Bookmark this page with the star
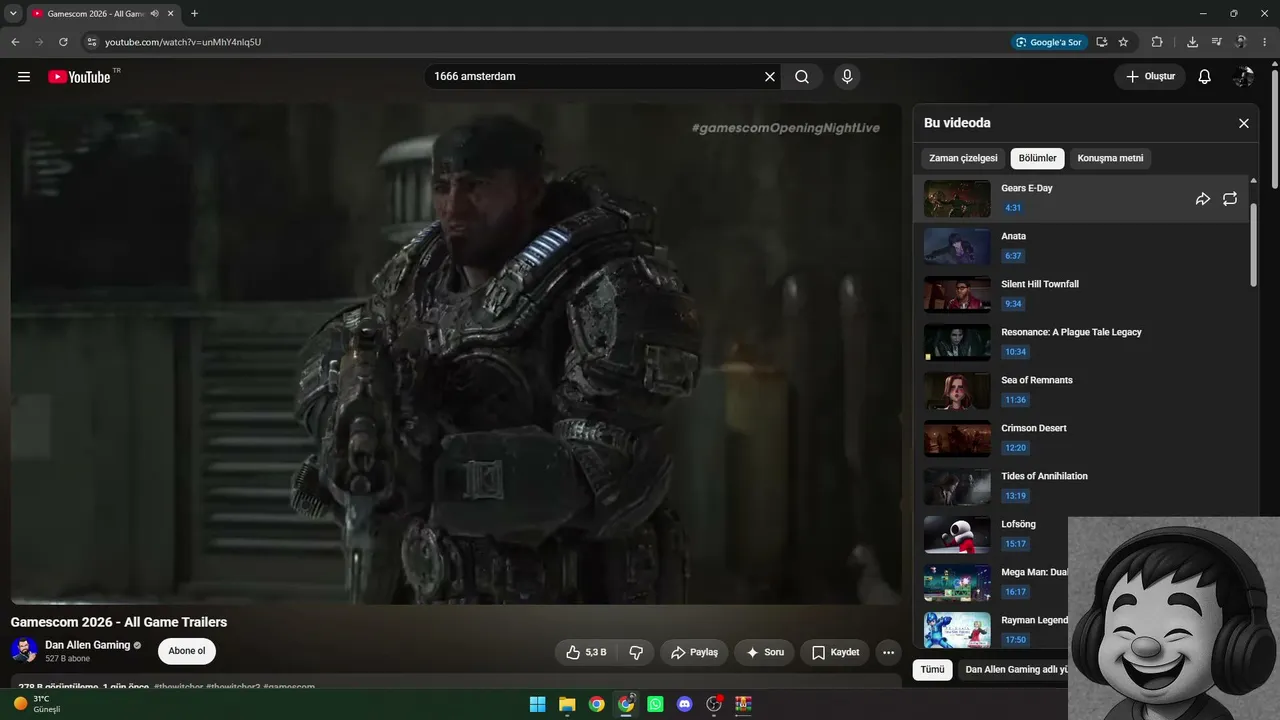The height and width of the screenshot is (720, 1280). click(x=1123, y=42)
